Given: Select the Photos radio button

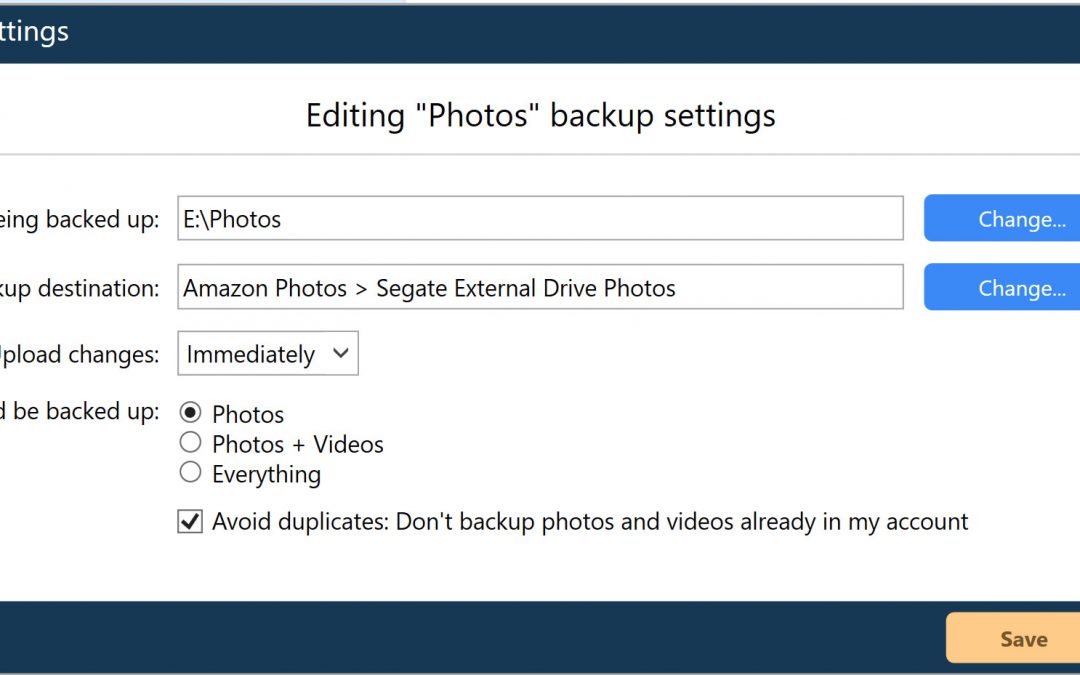Looking at the screenshot, I should (x=190, y=413).
